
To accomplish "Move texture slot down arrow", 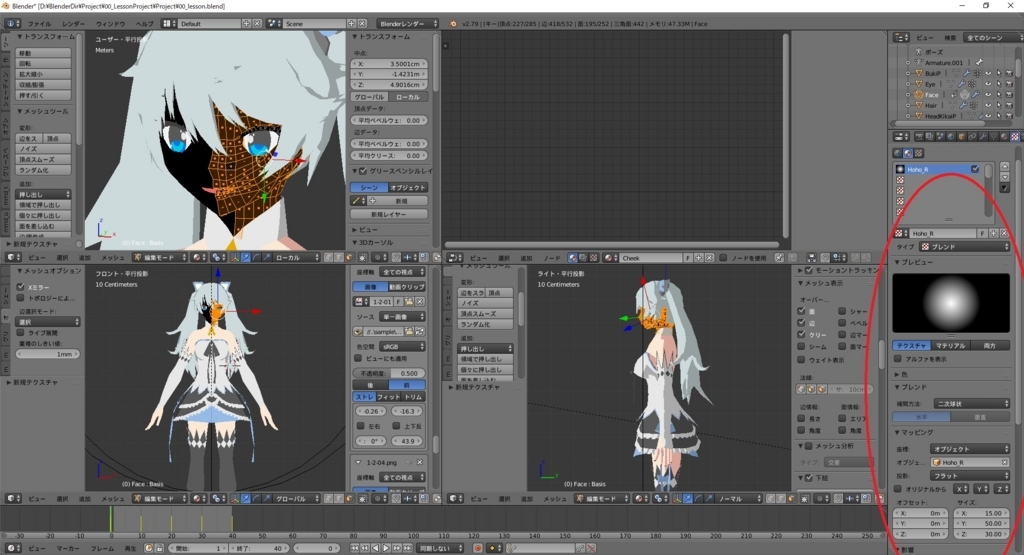I will point(1004,177).
